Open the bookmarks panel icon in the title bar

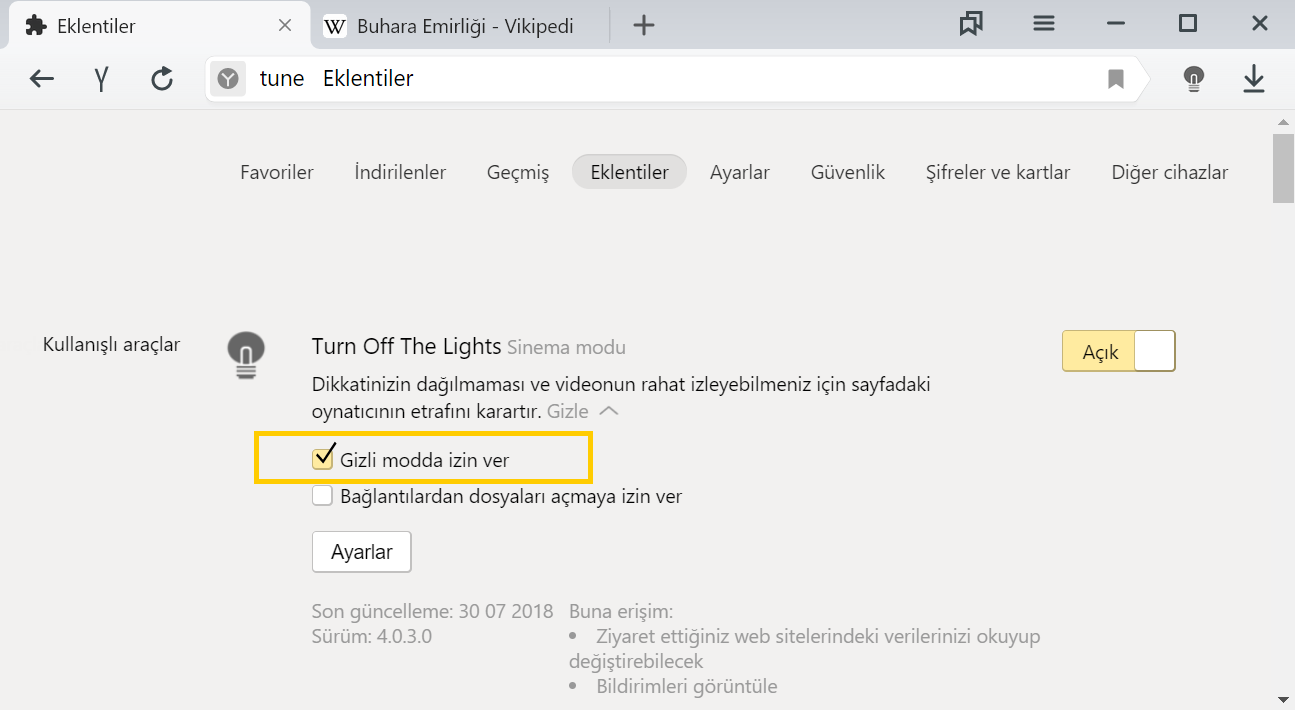coord(970,24)
